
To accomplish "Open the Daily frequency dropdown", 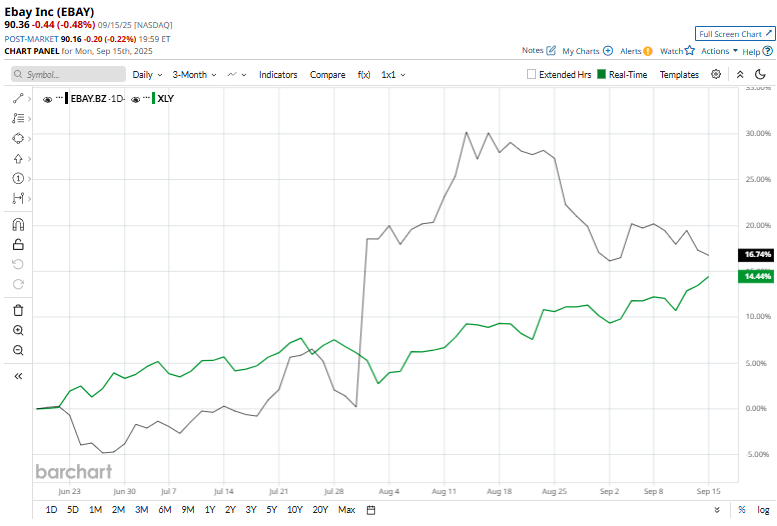I will tap(147, 74).
